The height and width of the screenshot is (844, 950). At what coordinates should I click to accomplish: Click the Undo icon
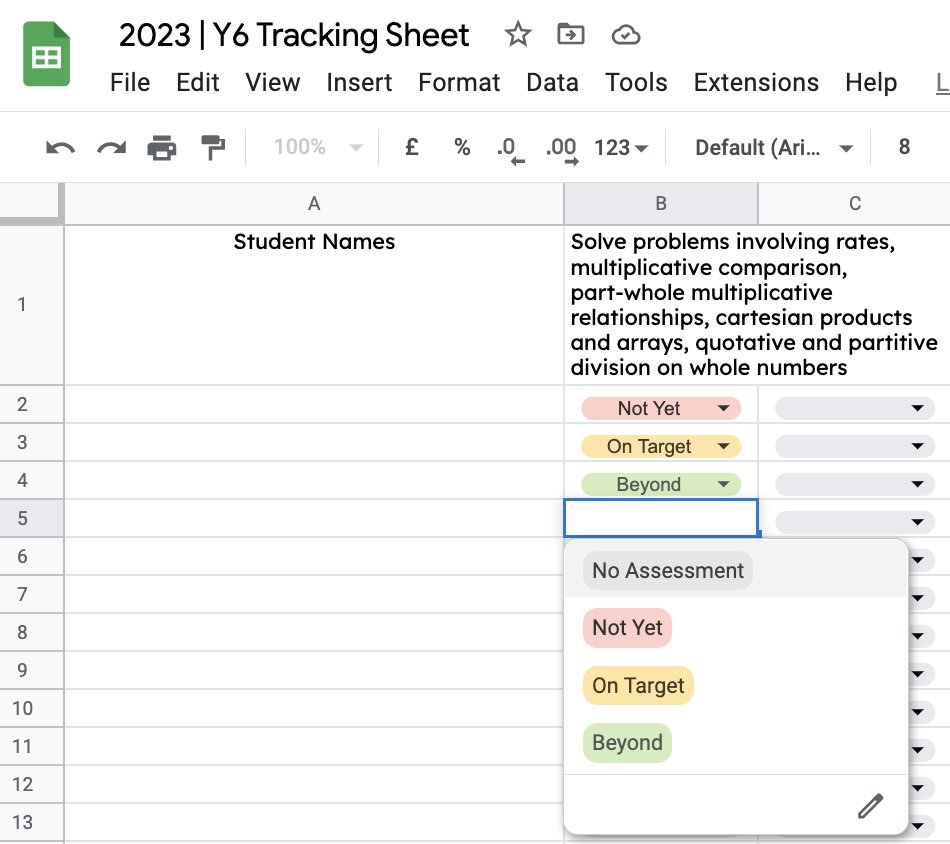click(x=58, y=146)
